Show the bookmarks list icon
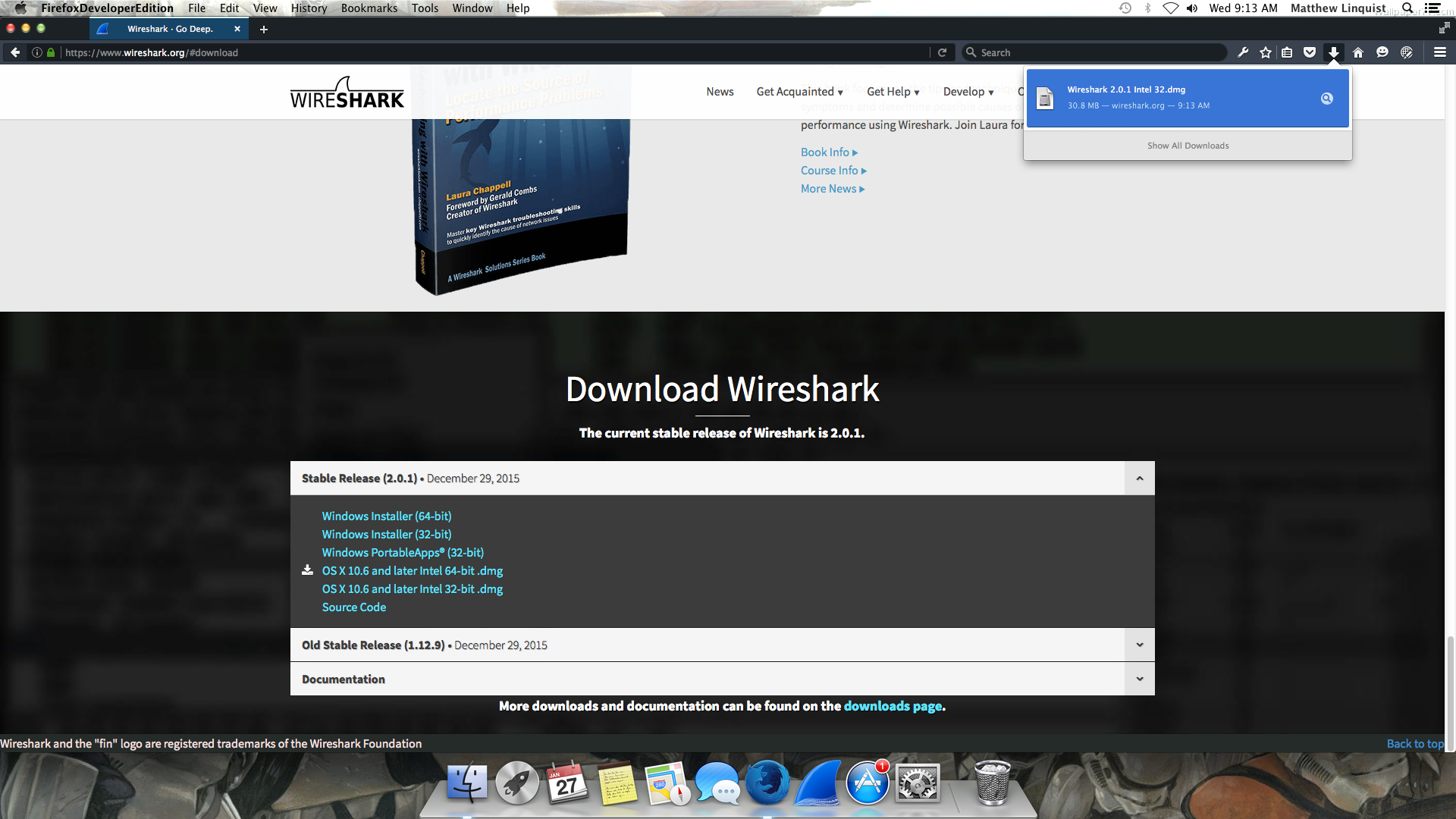The image size is (1456, 819). point(1287,52)
